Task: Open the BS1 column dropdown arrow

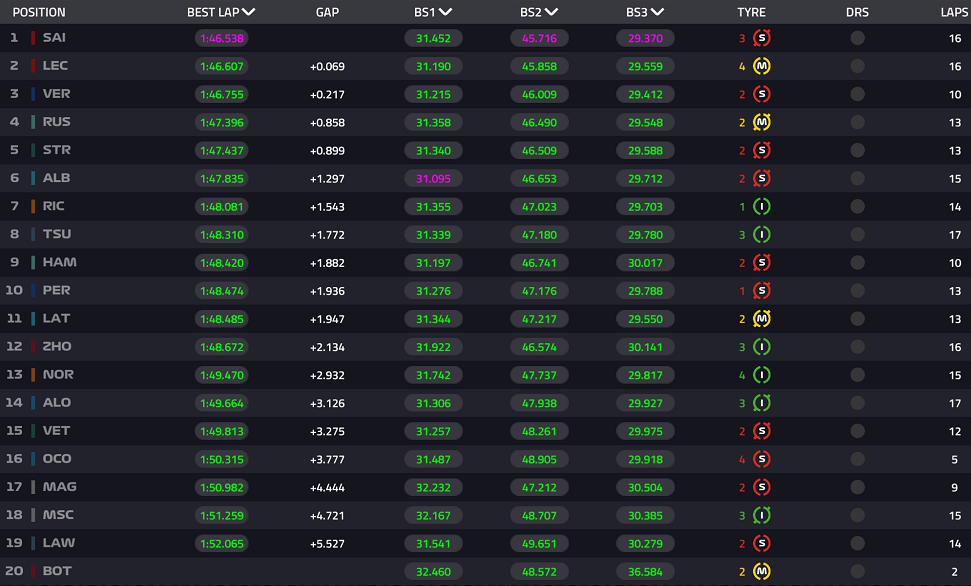Action: pos(445,12)
